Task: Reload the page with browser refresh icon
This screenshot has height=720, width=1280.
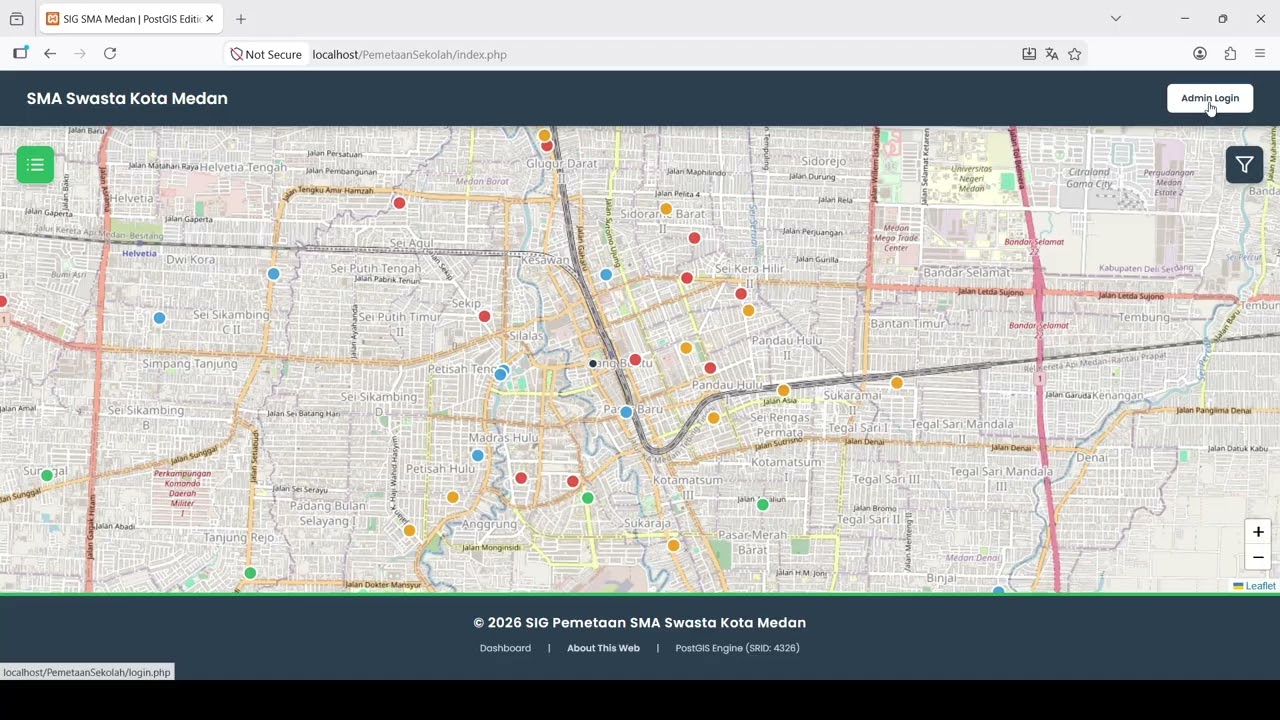Action: click(x=110, y=54)
